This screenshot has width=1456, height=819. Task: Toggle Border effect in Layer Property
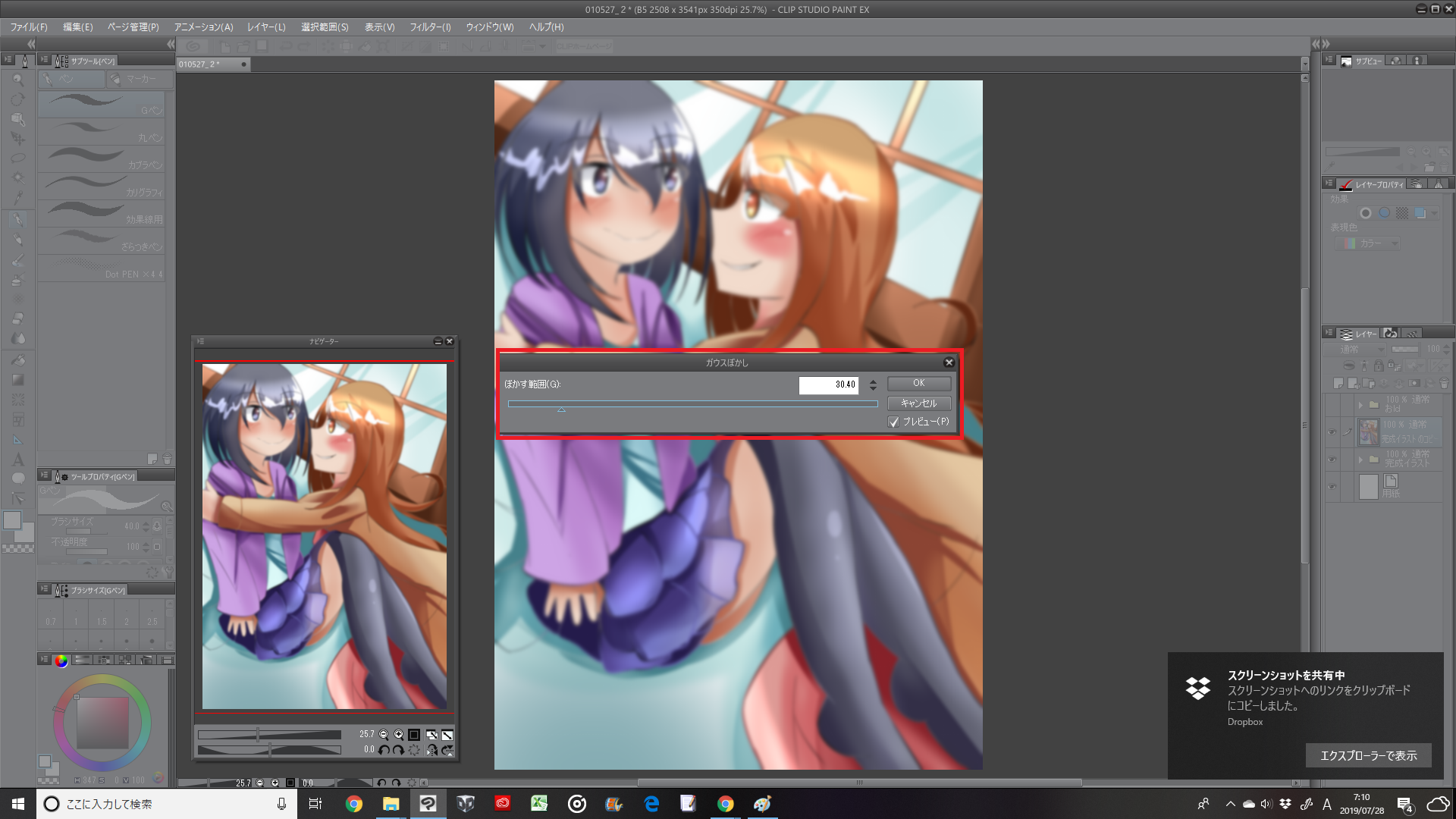[1366, 213]
